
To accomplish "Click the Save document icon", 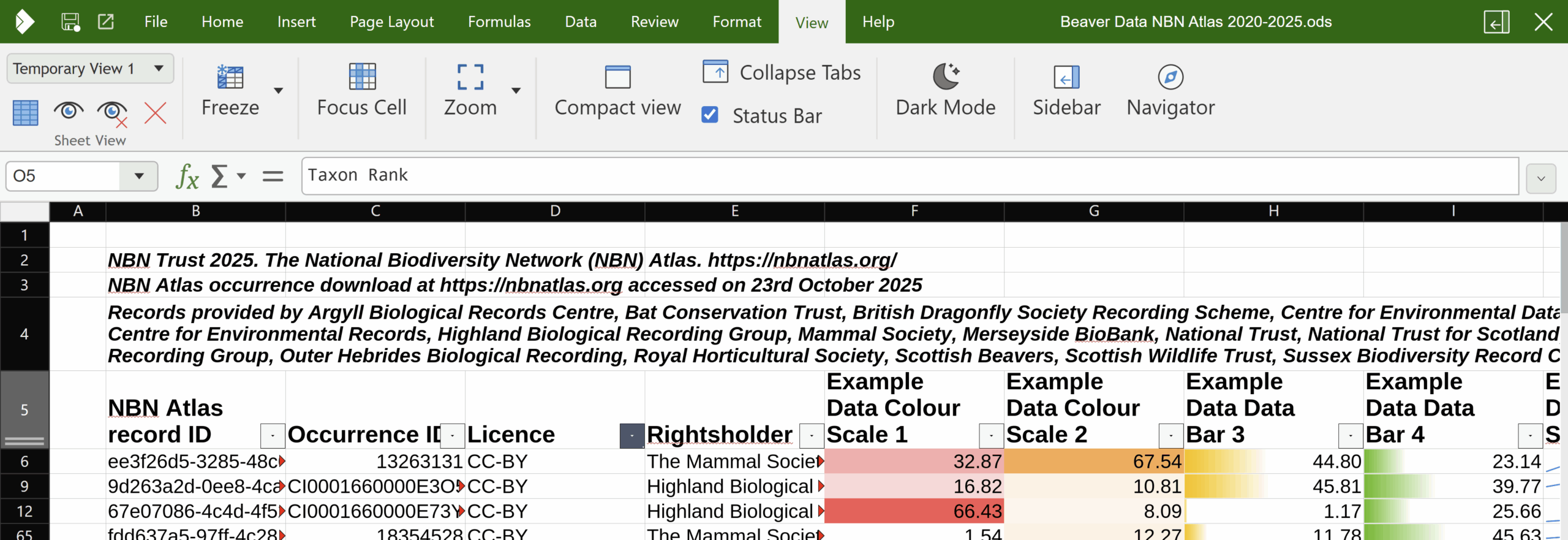I will coord(70,22).
